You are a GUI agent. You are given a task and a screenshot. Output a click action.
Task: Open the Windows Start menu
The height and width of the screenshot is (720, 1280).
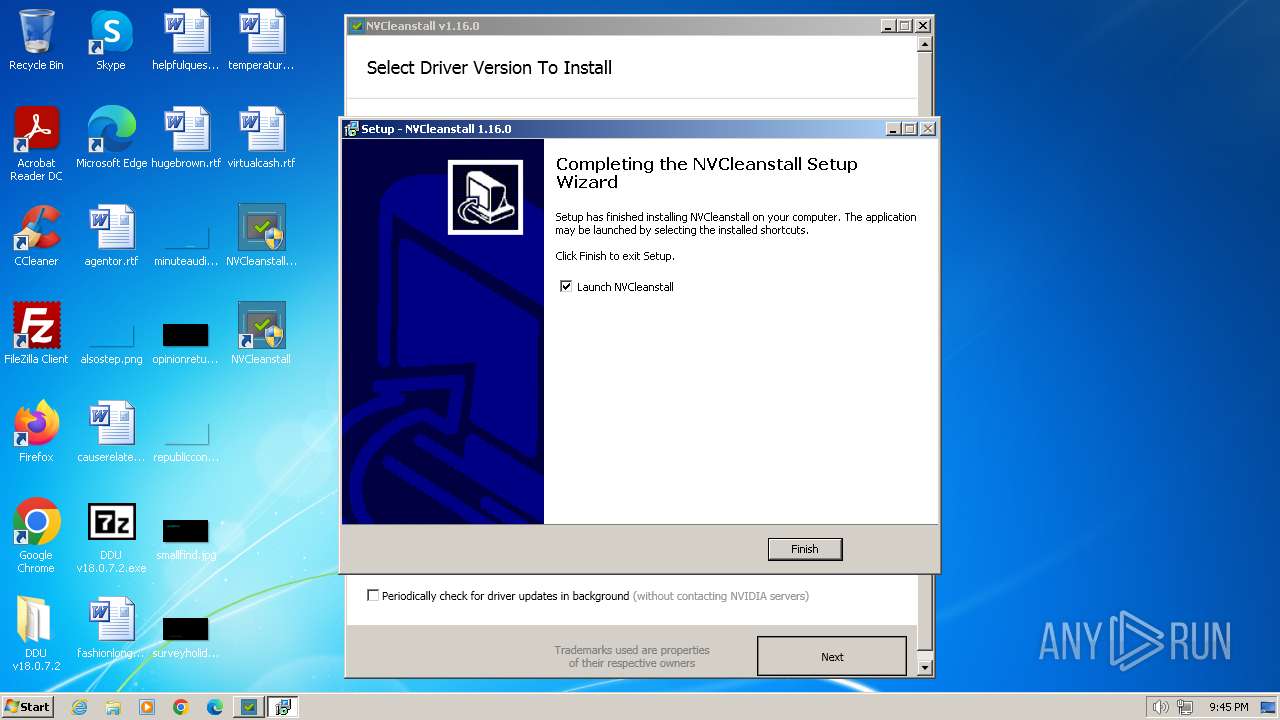pyautogui.click(x=27, y=707)
